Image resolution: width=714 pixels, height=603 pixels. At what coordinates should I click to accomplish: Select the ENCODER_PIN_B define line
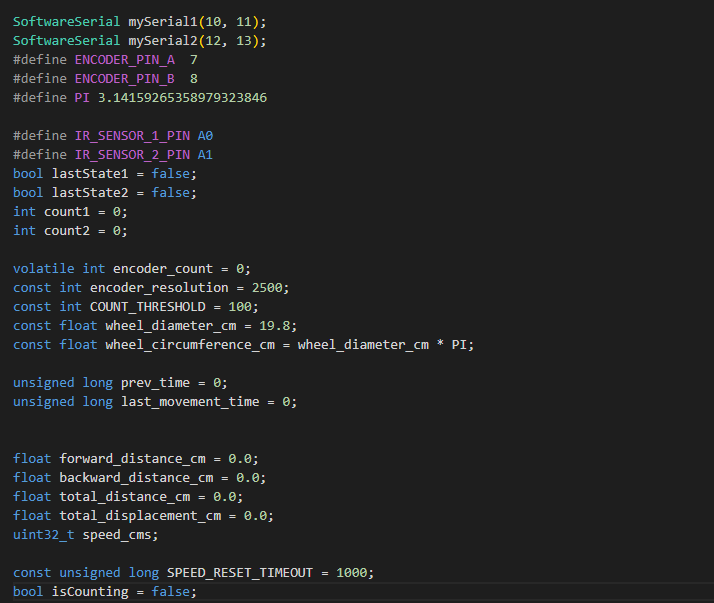click(x=105, y=79)
